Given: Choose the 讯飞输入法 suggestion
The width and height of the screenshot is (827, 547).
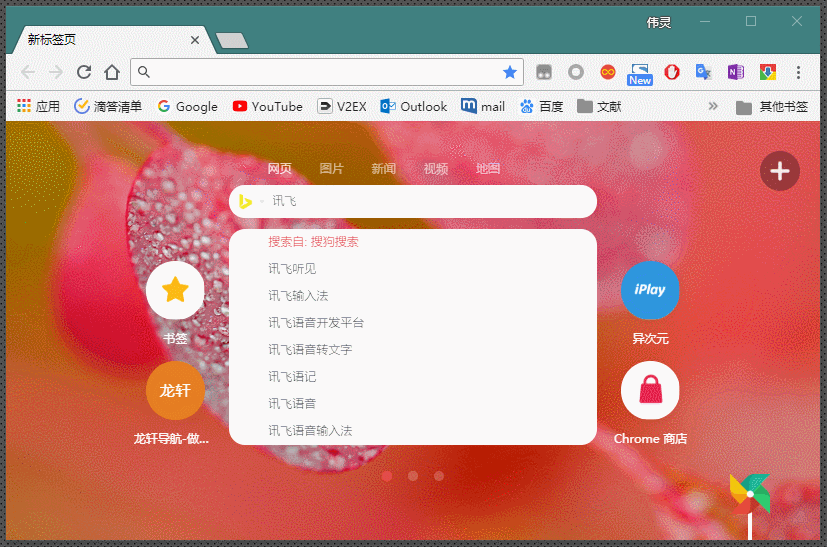Looking at the screenshot, I should (x=298, y=296).
